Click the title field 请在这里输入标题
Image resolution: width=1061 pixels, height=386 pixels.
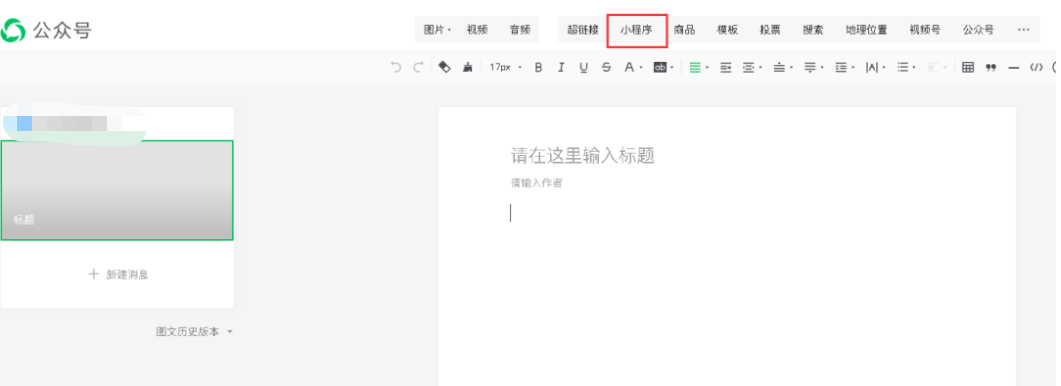(582, 156)
